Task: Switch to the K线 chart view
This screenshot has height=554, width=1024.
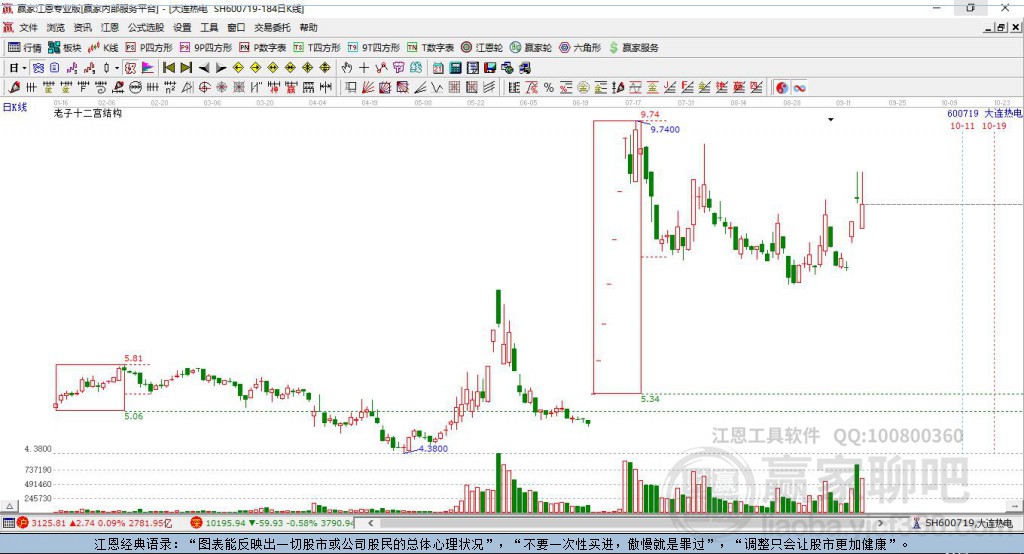Action: tap(103, 48)
